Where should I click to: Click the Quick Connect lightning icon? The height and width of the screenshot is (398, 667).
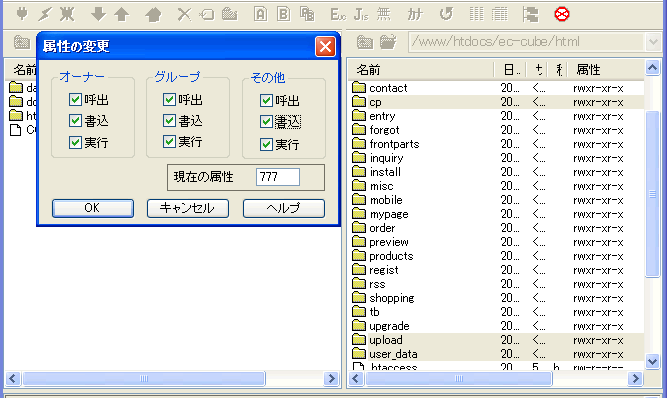point(44,14)
